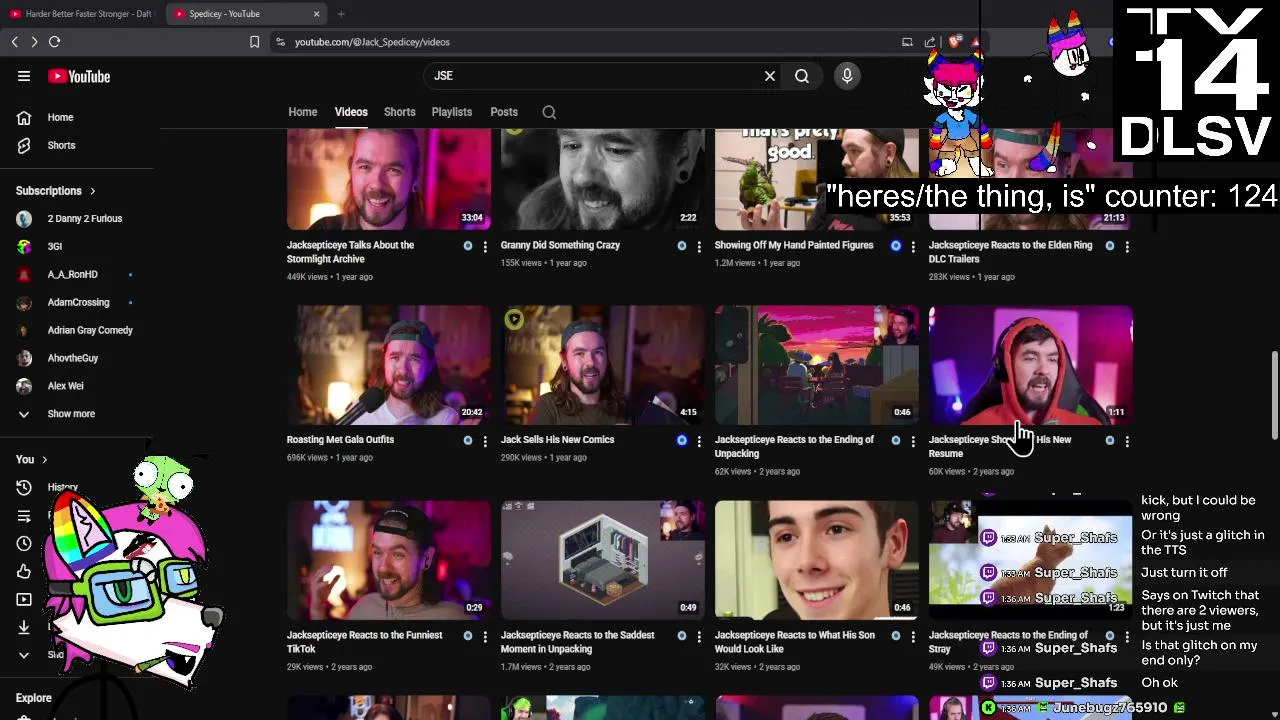Click the Brave Shields lion icon
Screen dimensions: 1280x720
click(x=954, y=42)
